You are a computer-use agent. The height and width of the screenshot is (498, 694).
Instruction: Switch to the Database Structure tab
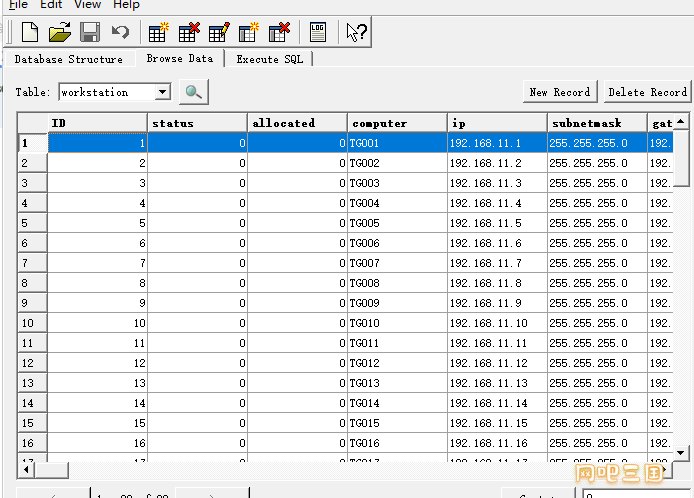[69, 59]
